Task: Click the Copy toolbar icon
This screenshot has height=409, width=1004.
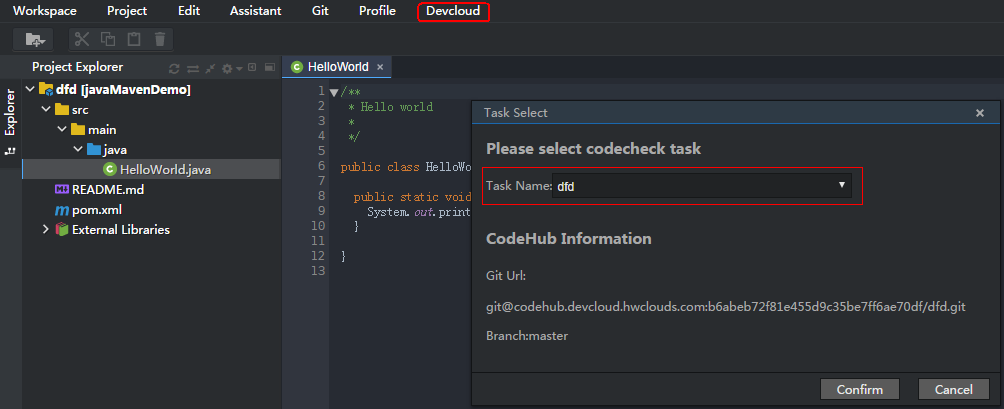Action: pos(108,39)
